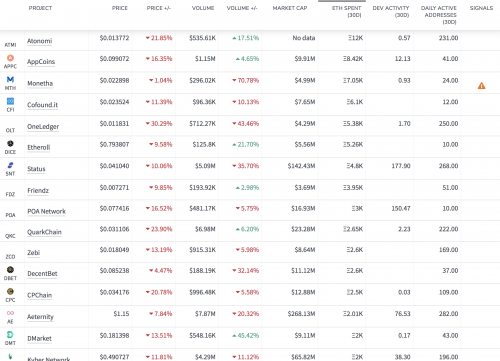Open the Friendz project link
The width and height of the screenshot is (500, 361).
(x=38, y=190)
